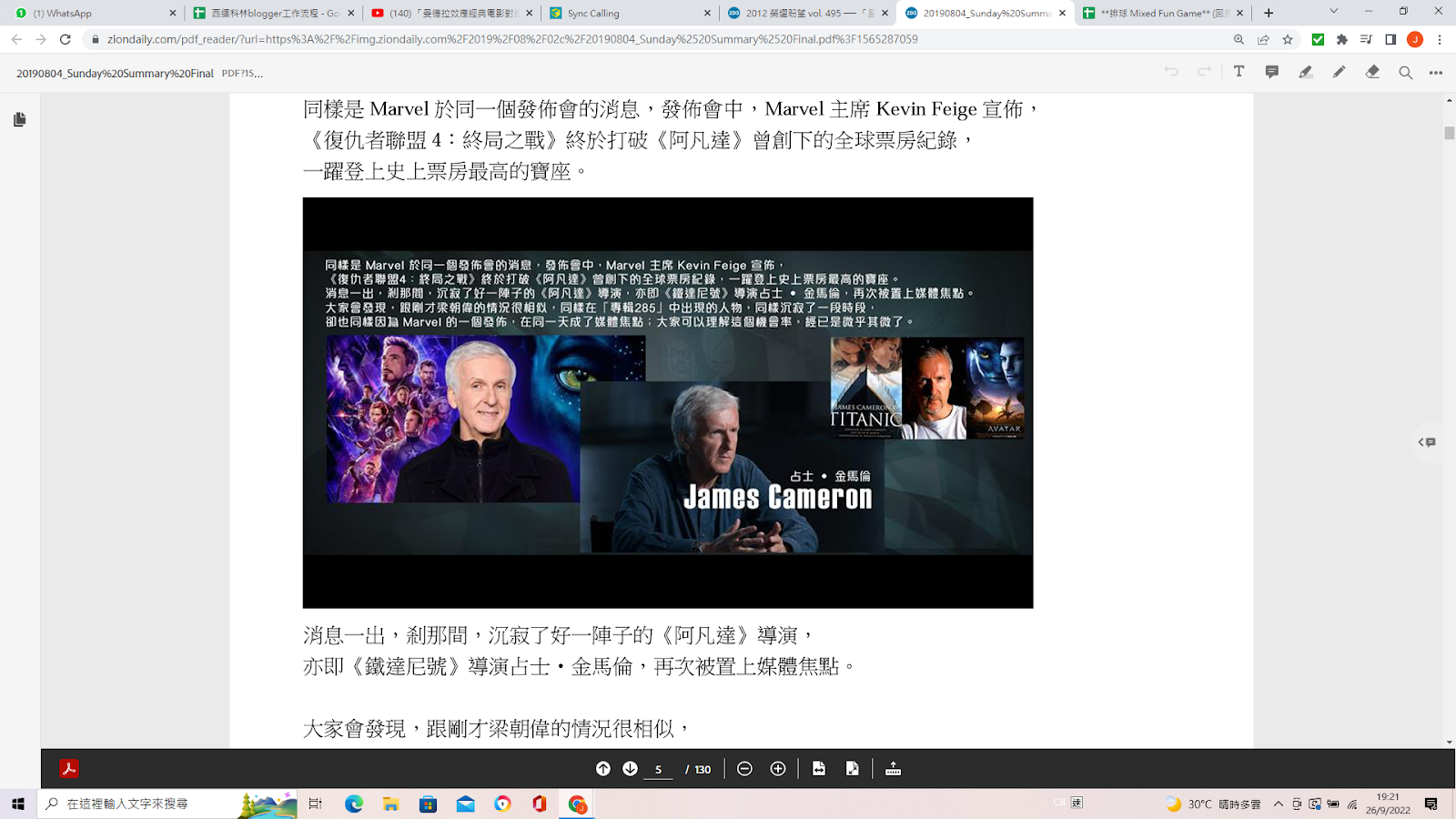Viewport: 1456px width, 819px height.
Task: Click the scrollbar down arrow
Action: tap(1450, 742)
